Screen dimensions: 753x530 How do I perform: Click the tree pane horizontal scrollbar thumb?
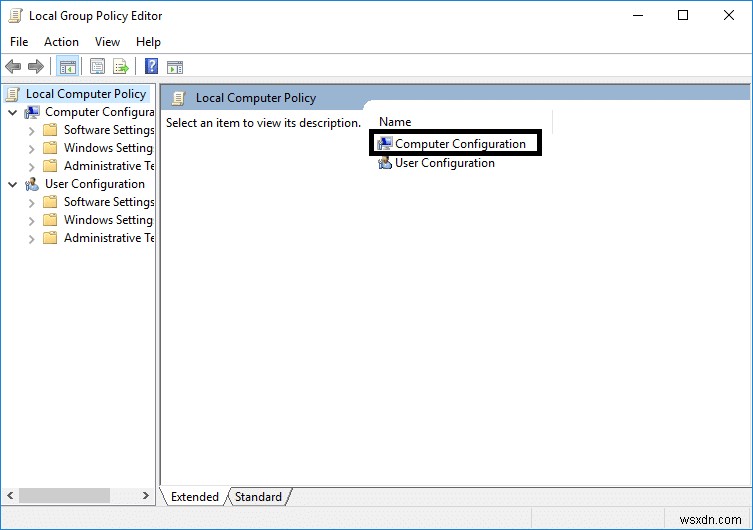click(64, 495)
